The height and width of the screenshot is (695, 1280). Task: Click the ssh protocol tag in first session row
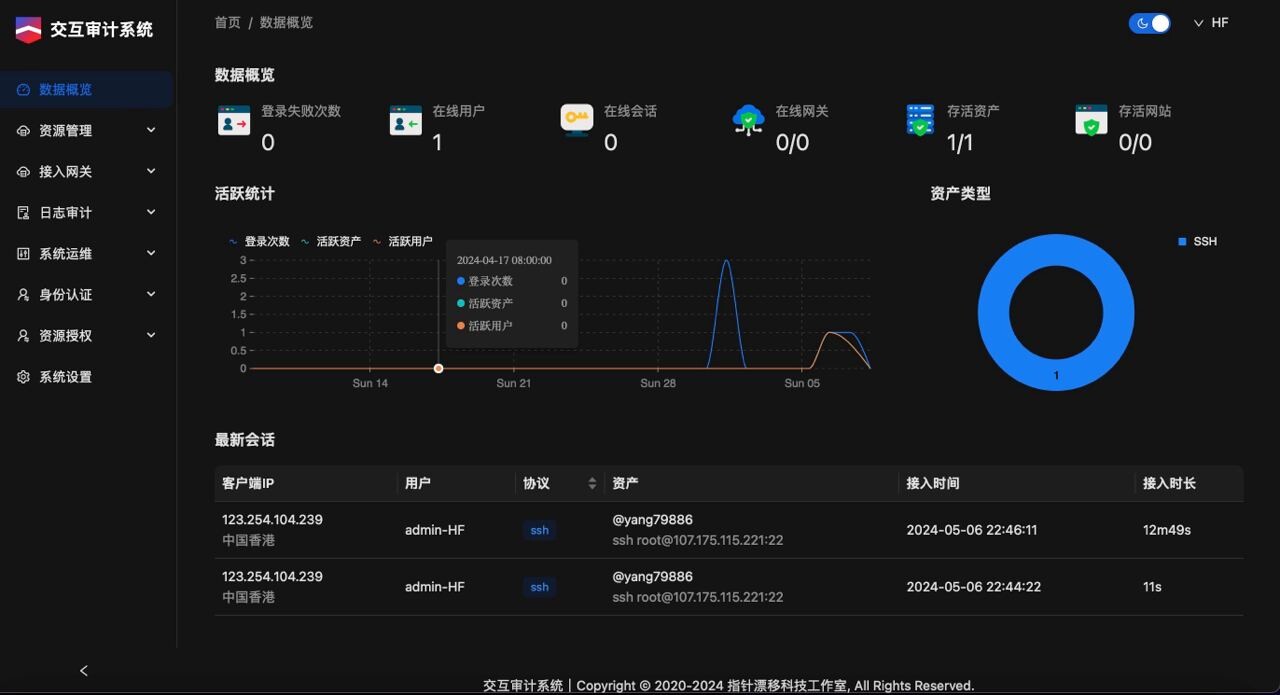539,530
